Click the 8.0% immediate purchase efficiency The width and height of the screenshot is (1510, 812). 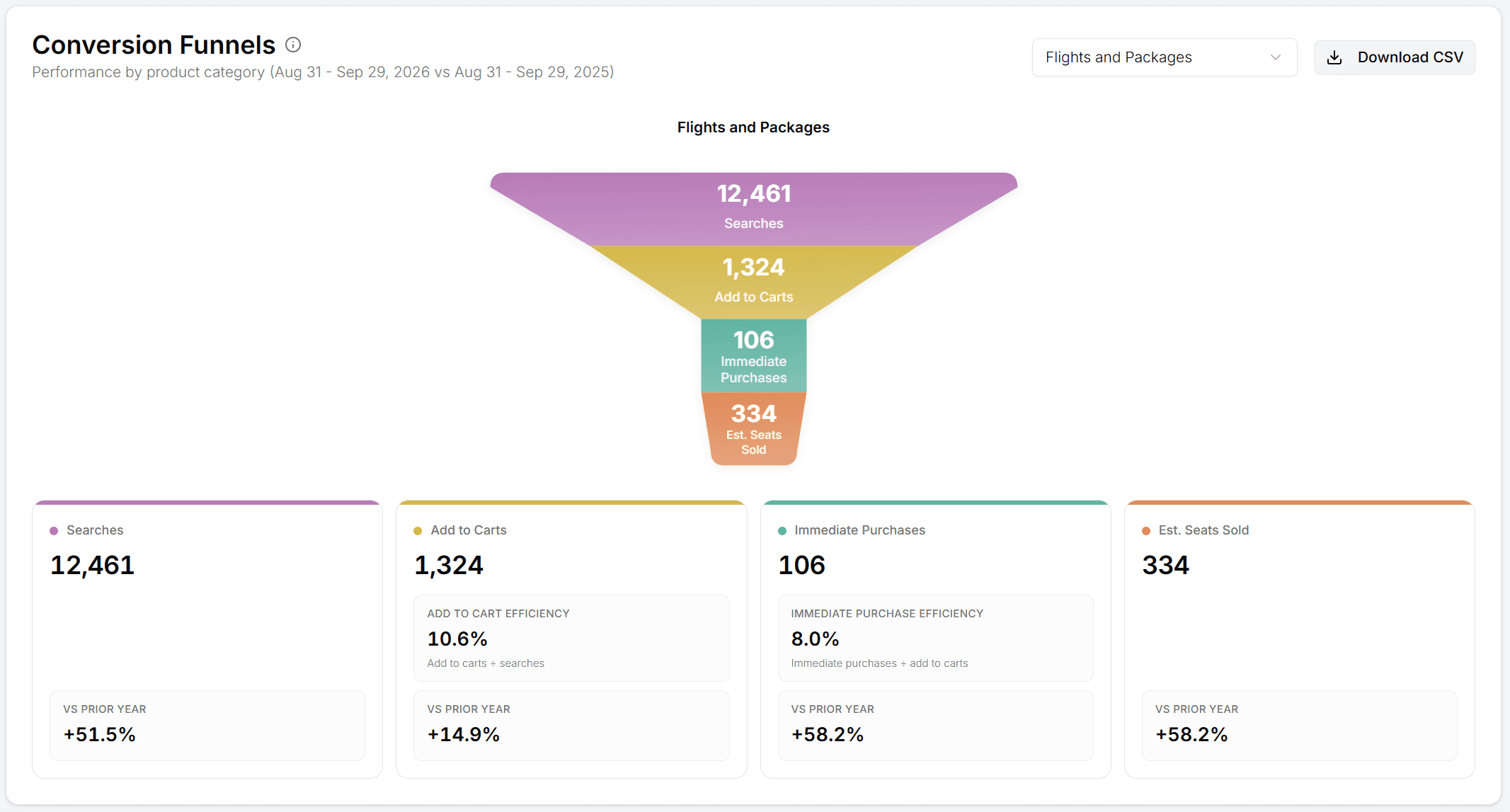(815, 639)
